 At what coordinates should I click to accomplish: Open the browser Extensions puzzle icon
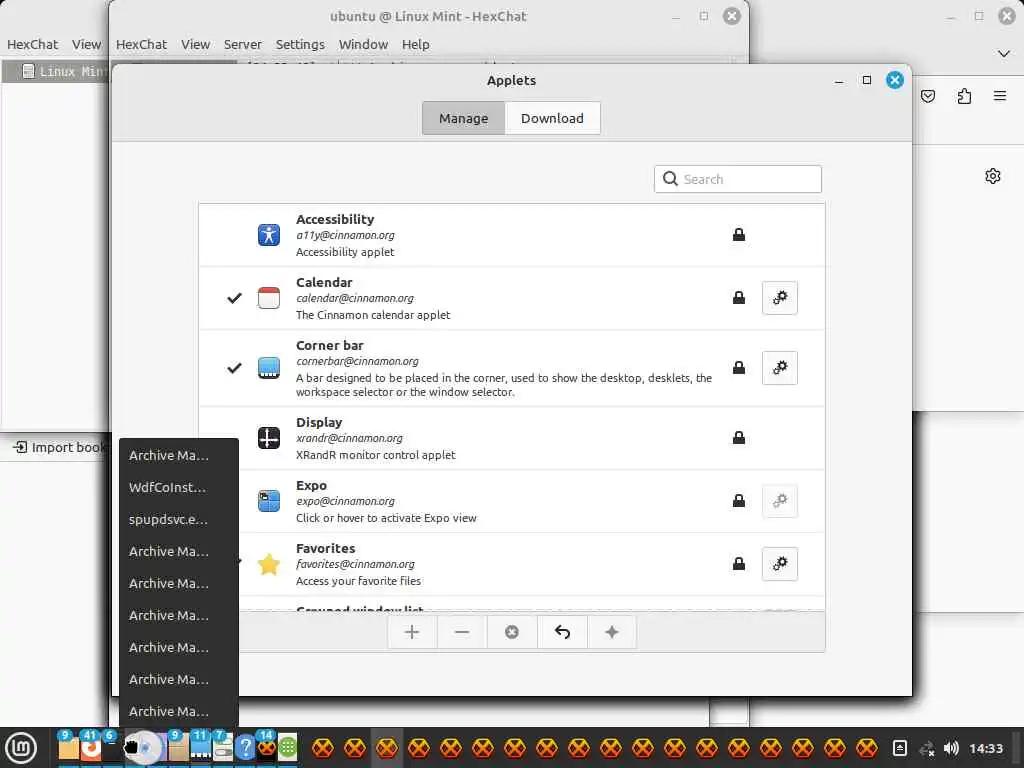point(964,97)
